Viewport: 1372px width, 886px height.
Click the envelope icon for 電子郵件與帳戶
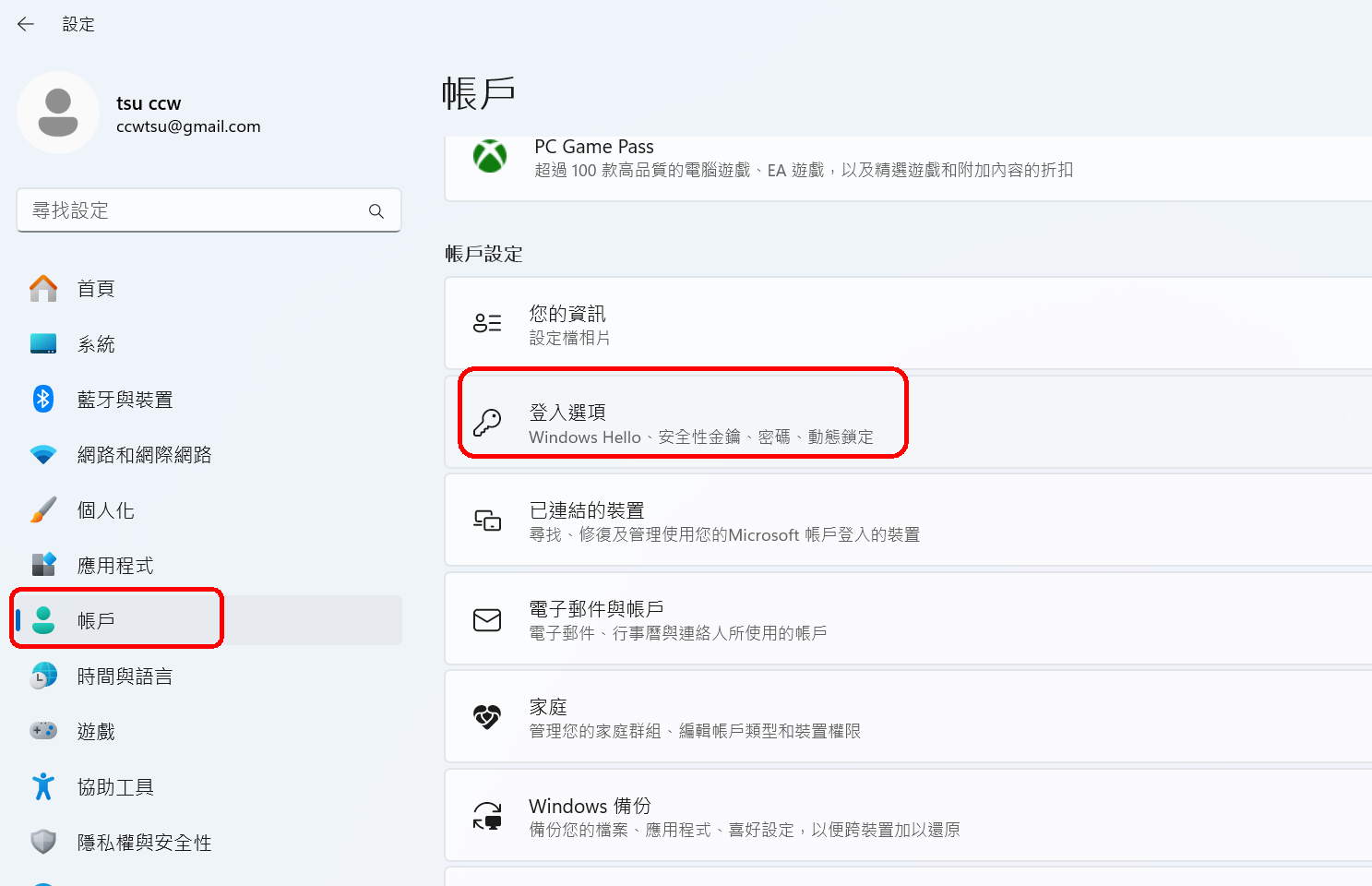click(487, 620)
